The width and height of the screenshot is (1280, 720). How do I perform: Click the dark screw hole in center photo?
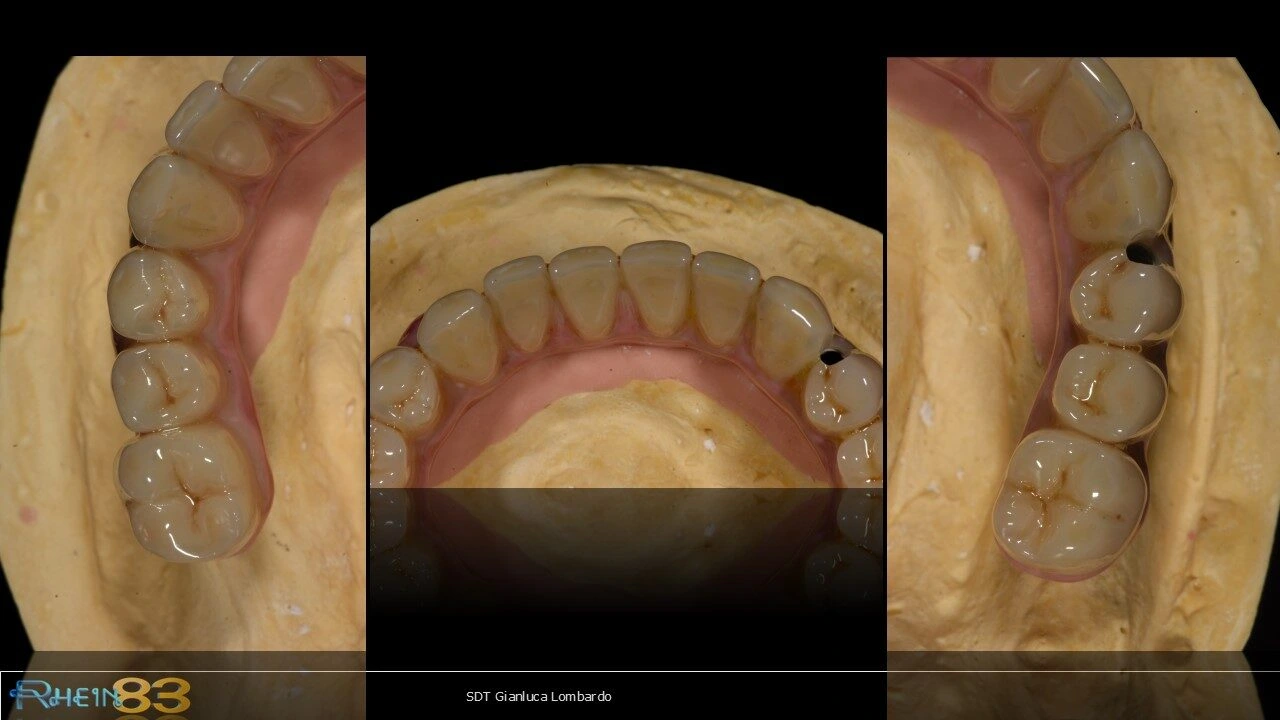[x=830, y=355]
